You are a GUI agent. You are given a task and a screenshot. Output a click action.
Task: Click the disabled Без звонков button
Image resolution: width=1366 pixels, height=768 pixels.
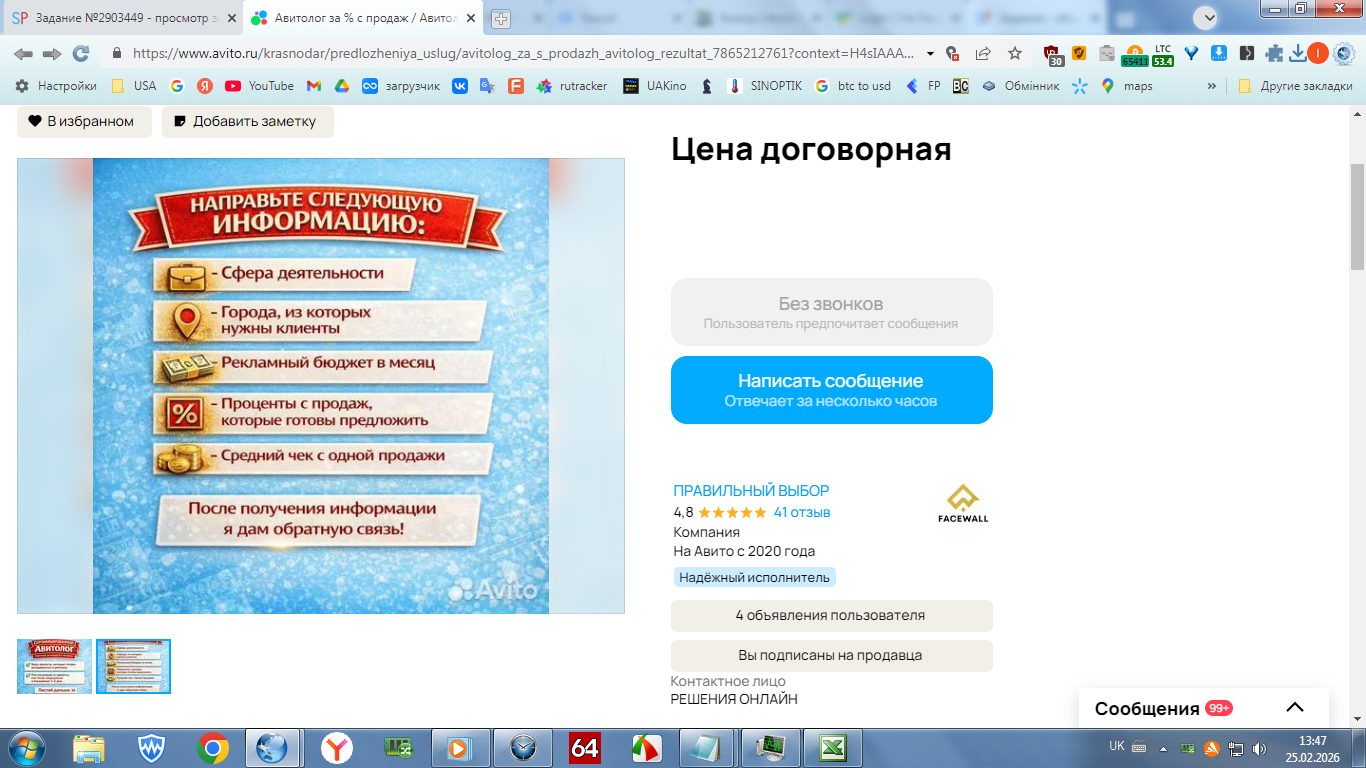(x=831, y=312)
